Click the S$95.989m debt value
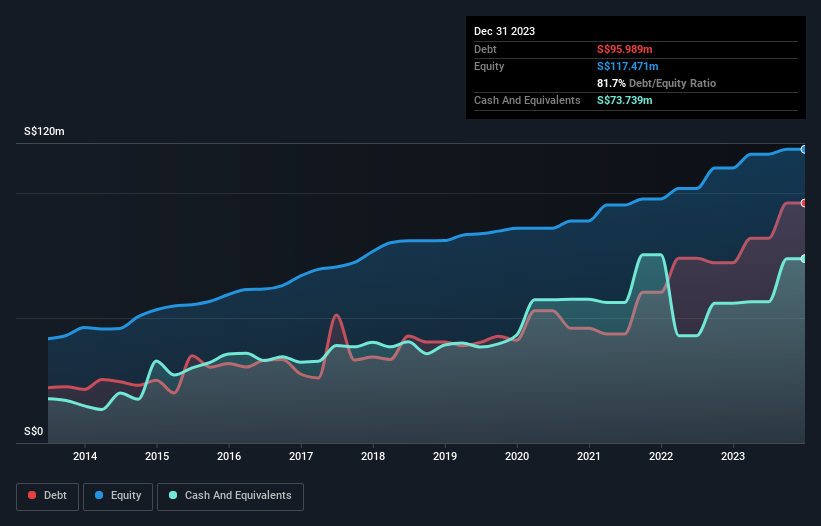The image size is (821, 526). pyautogui.click(x=625, y=49)
